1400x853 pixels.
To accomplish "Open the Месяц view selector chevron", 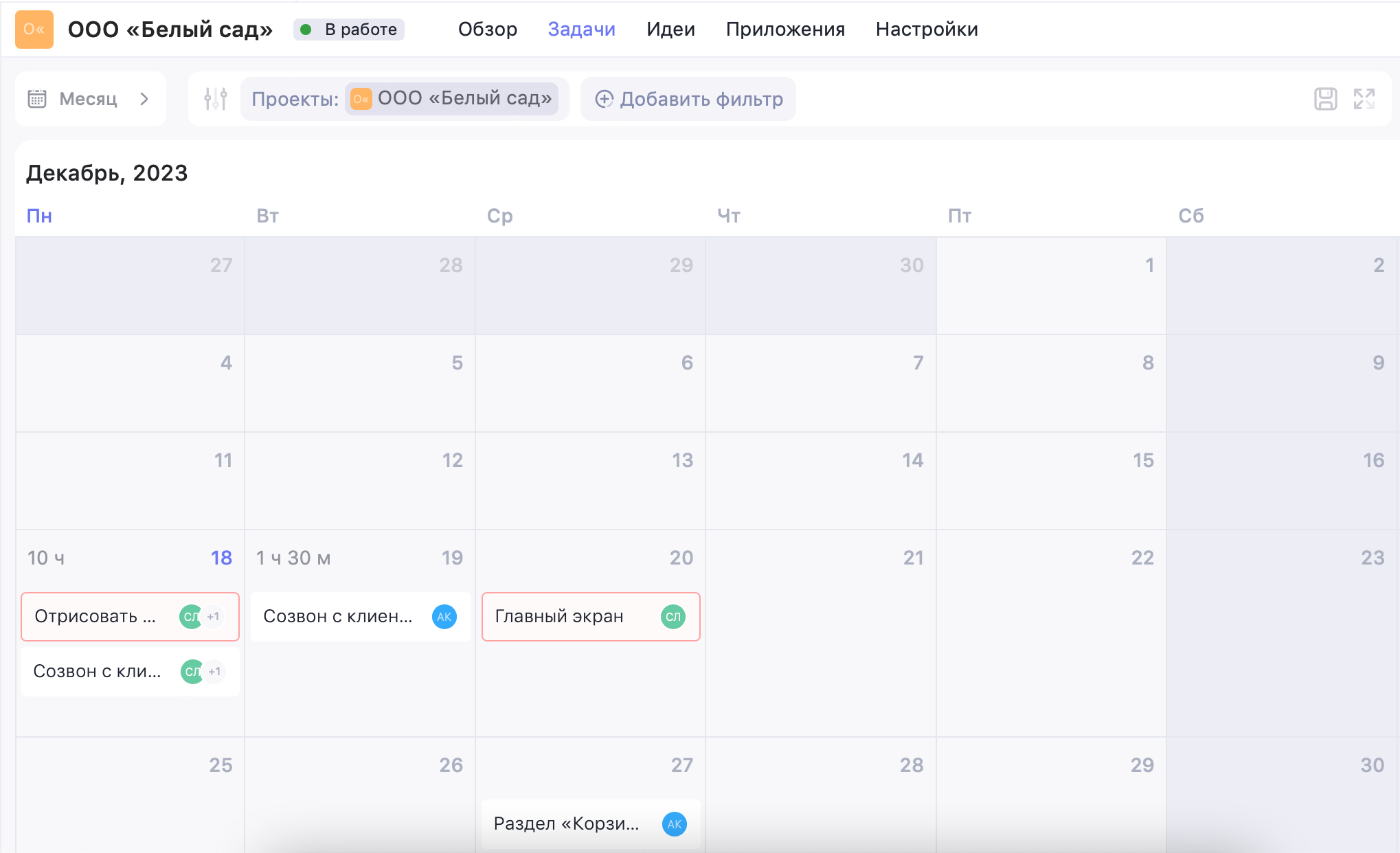I will [x=144, y=99].
